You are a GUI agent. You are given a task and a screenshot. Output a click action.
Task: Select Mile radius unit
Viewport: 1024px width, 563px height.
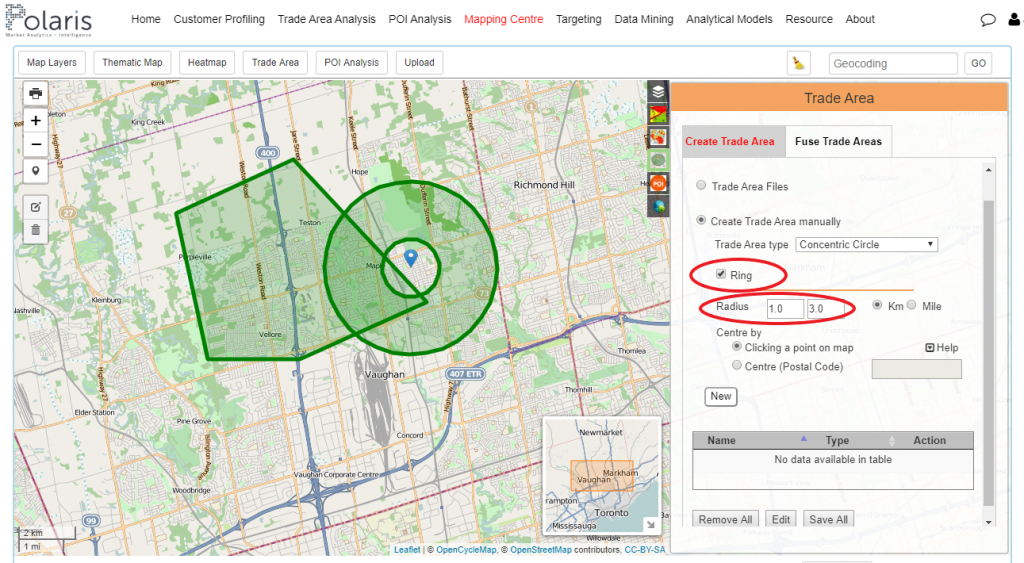[912, 305]
